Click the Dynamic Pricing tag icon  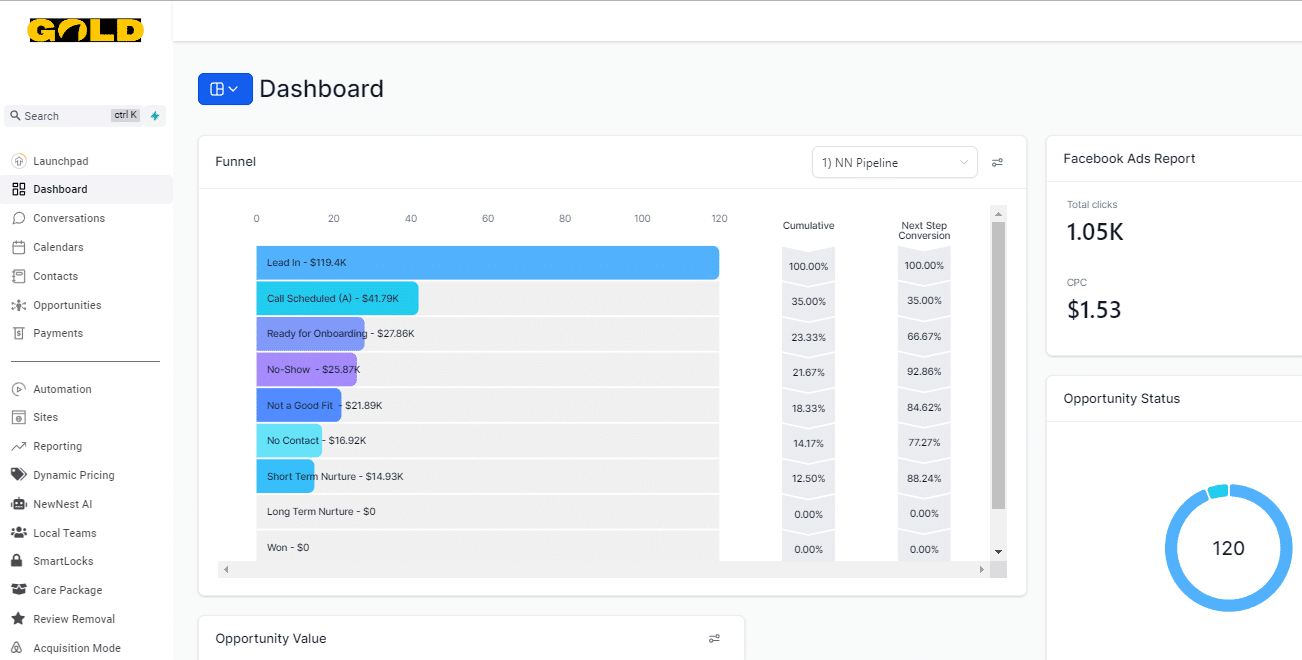tap(19, 475)
